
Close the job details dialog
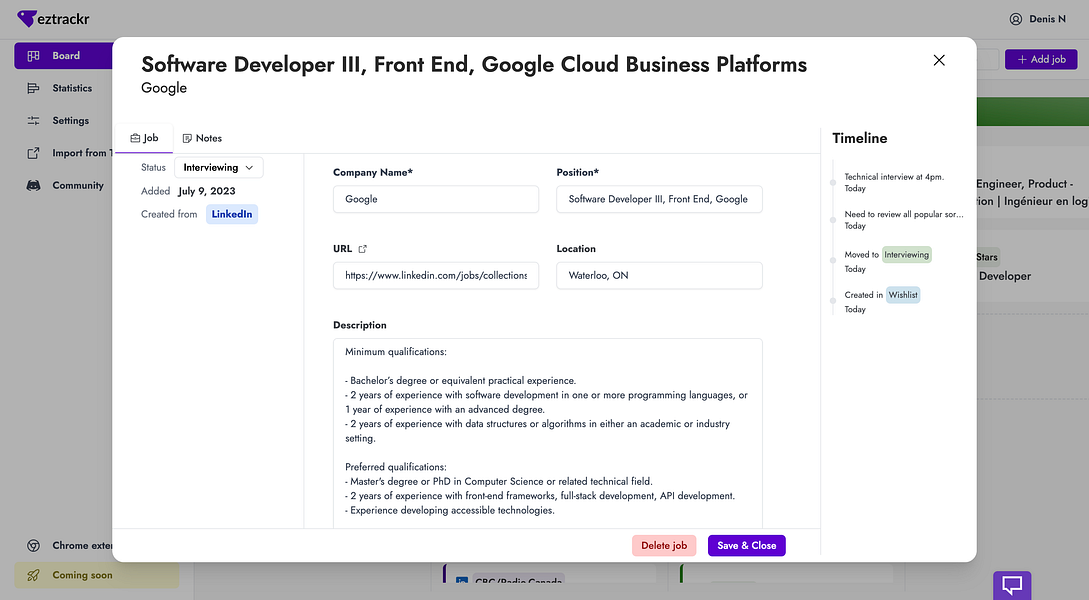pos(939,60)
